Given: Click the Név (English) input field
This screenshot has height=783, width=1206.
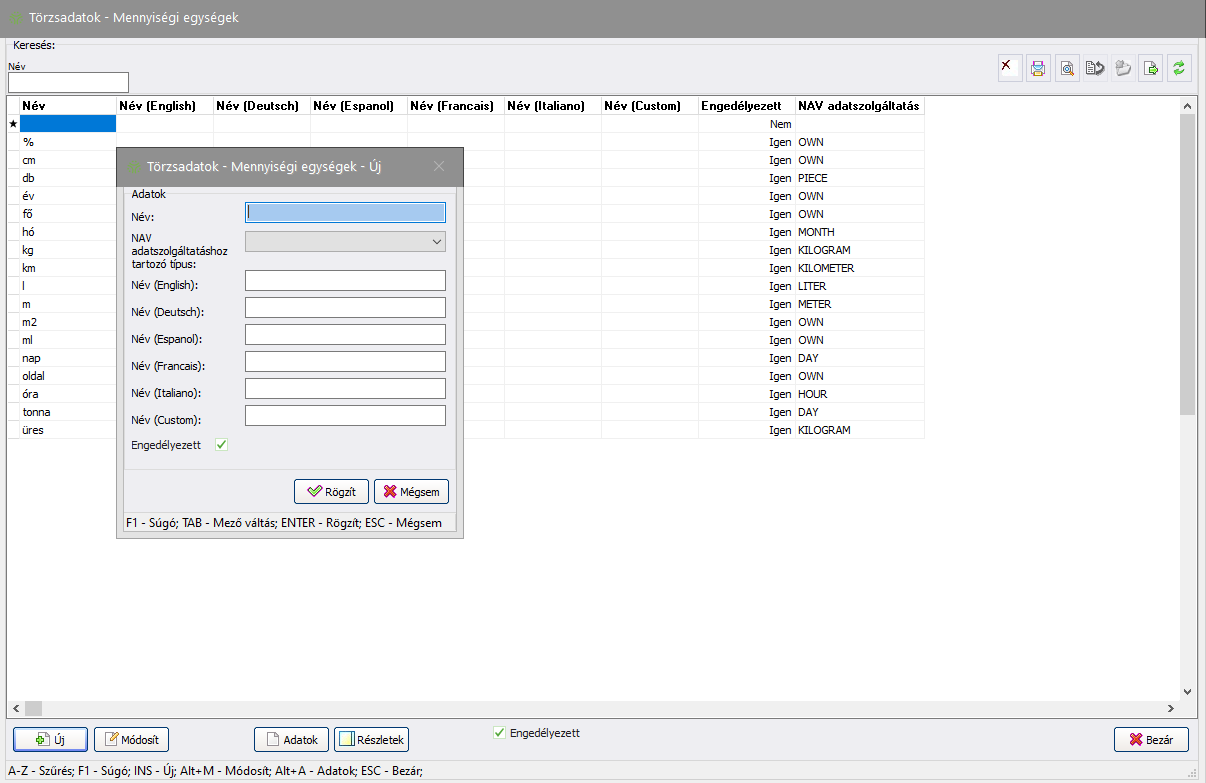Looking at the screenshot, I should click(345, 280).
